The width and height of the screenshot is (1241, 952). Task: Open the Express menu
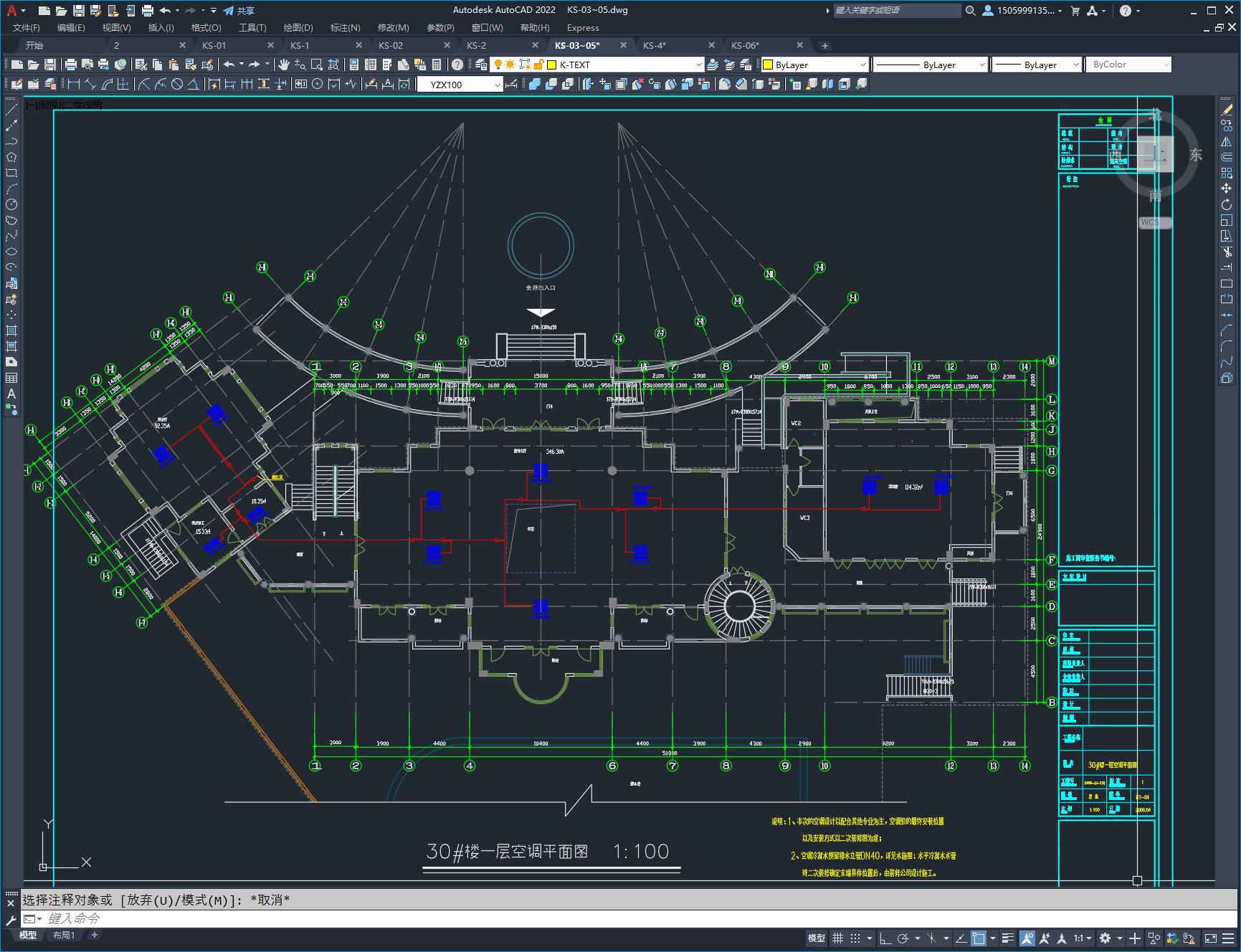point(583,27)
